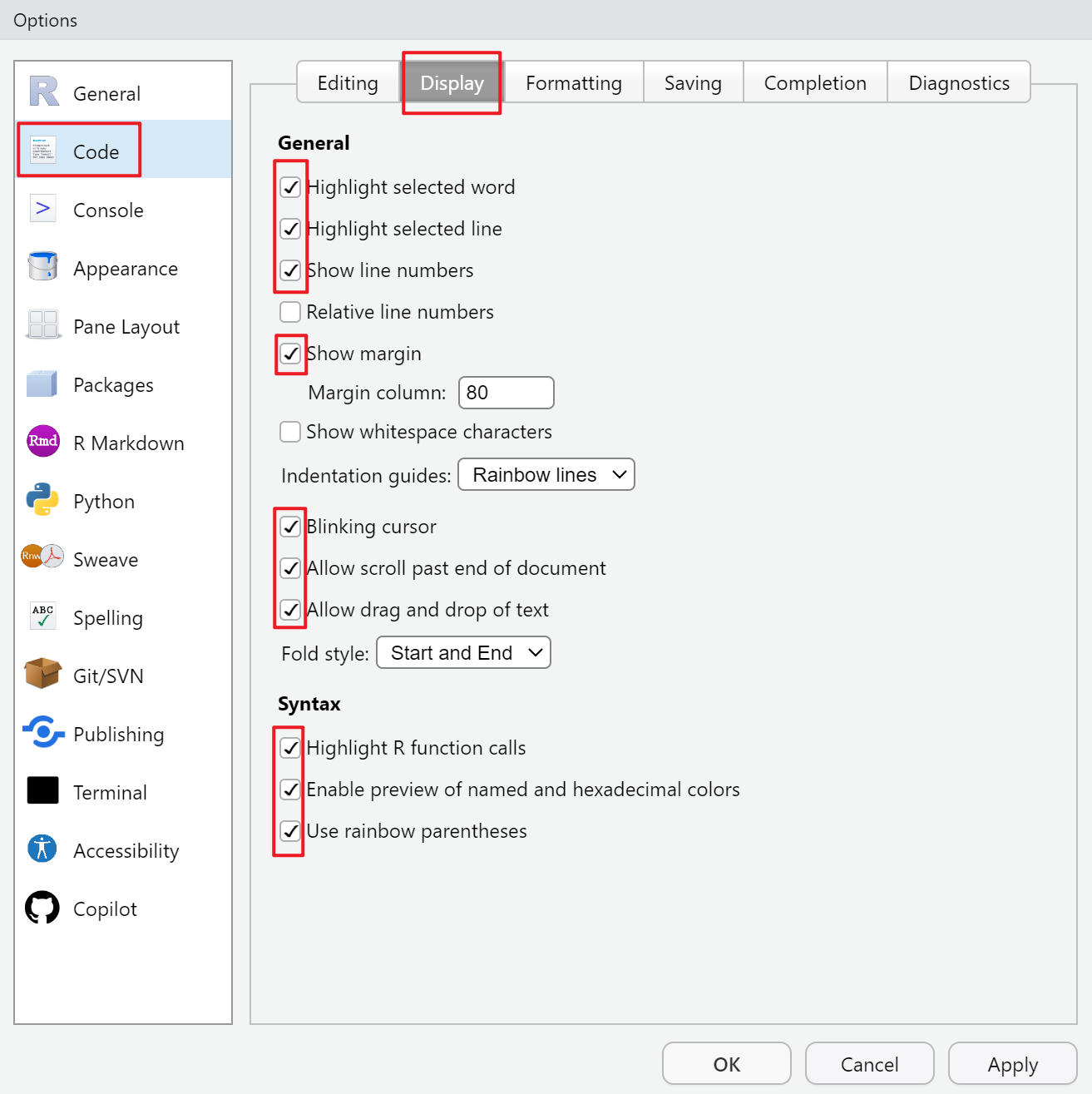Open the Accessibility icon in sidebar

coord(43,849)
